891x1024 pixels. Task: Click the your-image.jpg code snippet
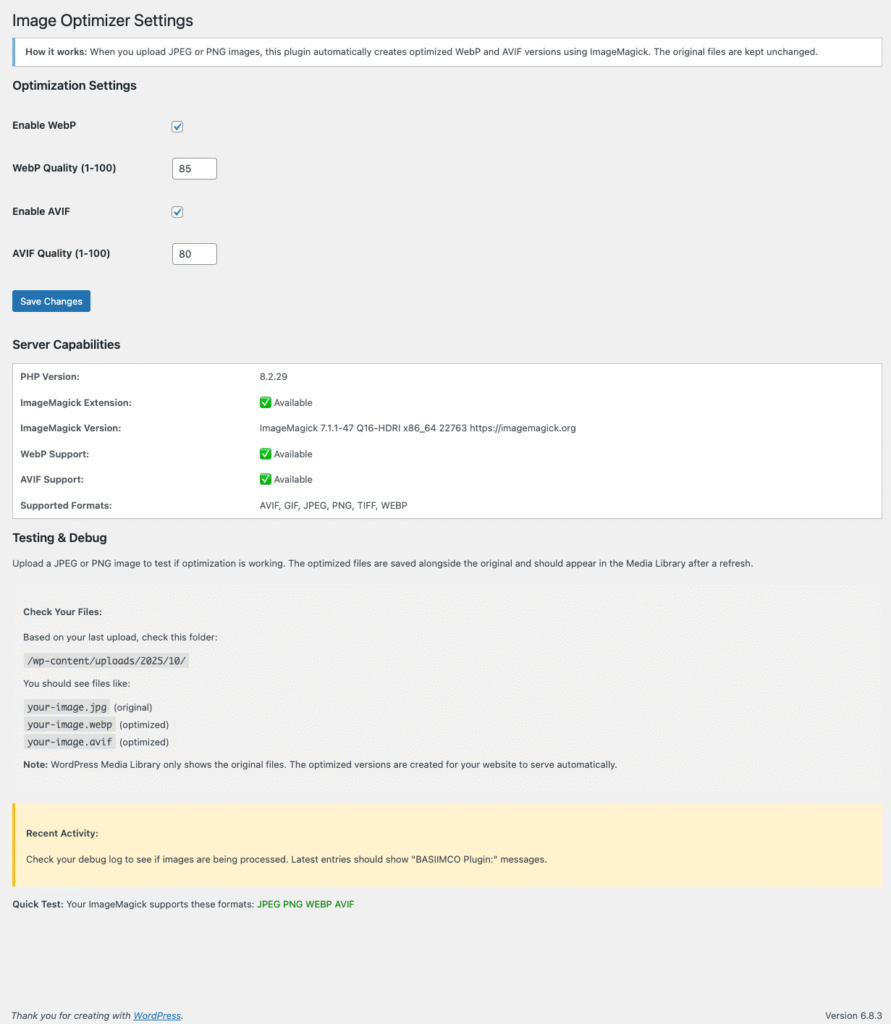(x=67, y=707)
